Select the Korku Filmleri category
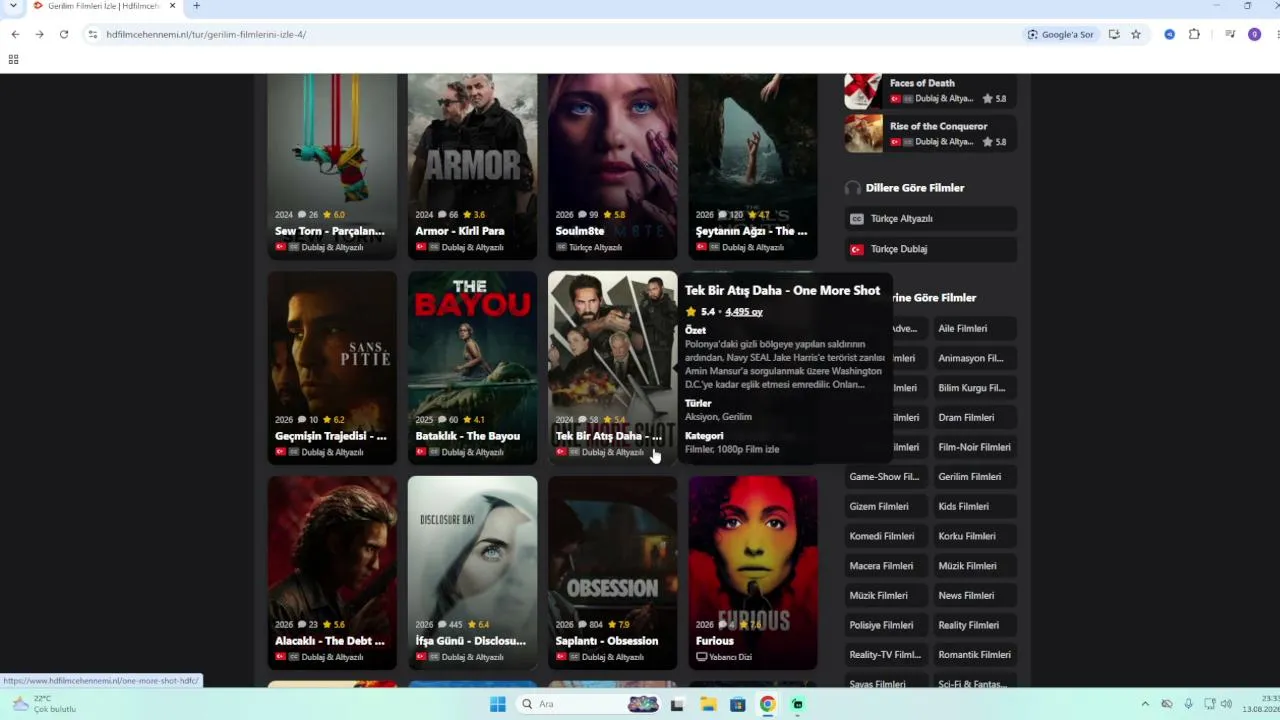This screenshot has width=1280, height=720. pyautogui.click(x=974, y=536)
